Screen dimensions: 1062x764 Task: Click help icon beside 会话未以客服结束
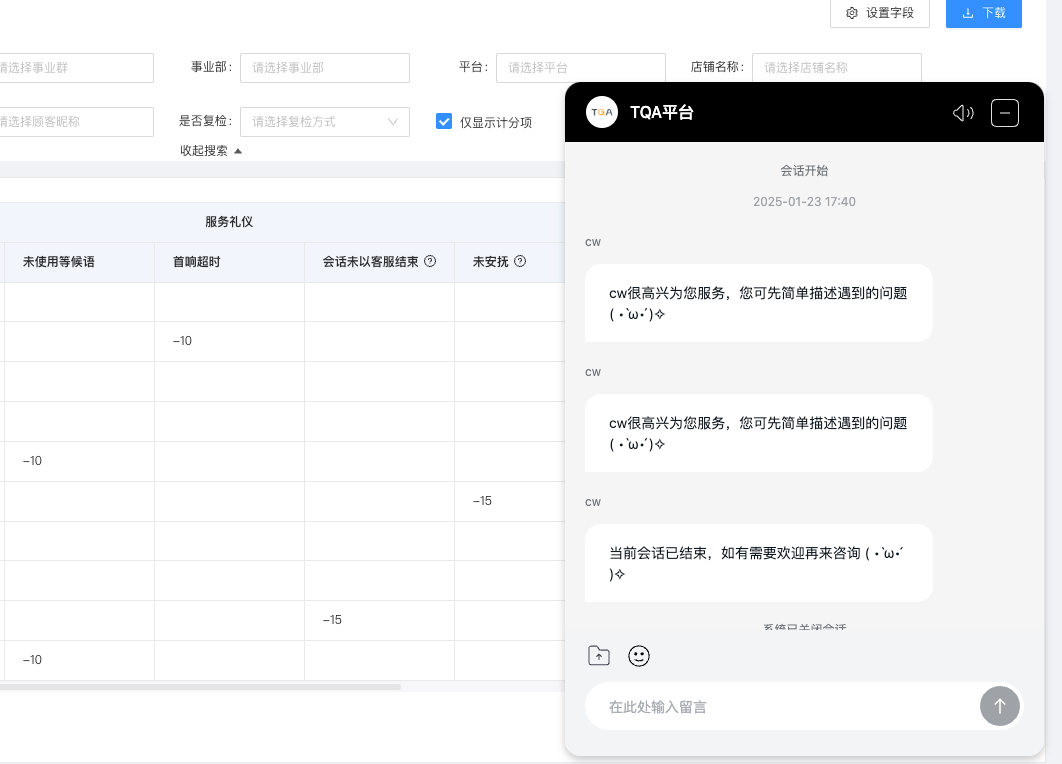[x=430, y=261]
